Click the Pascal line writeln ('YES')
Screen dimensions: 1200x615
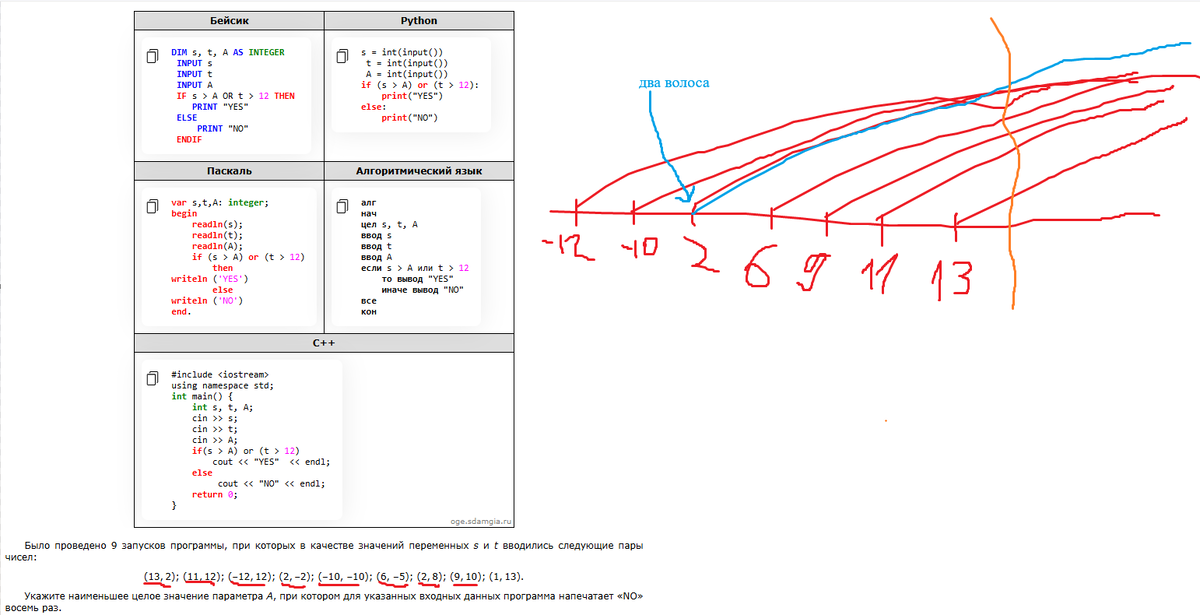tap(210, 279)
